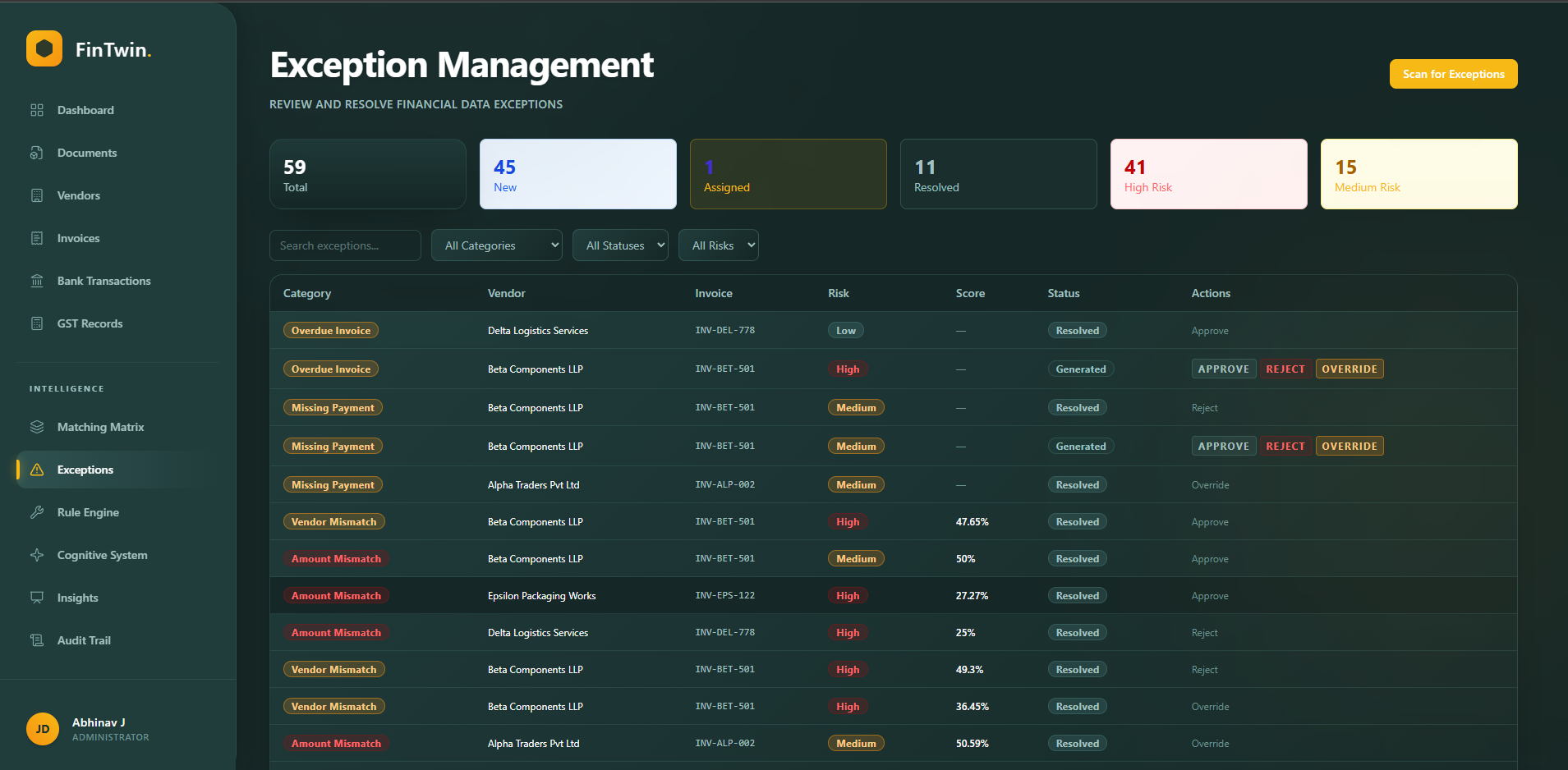
Task: Open the All Risks dropdown
Action: tap(718, 245)
